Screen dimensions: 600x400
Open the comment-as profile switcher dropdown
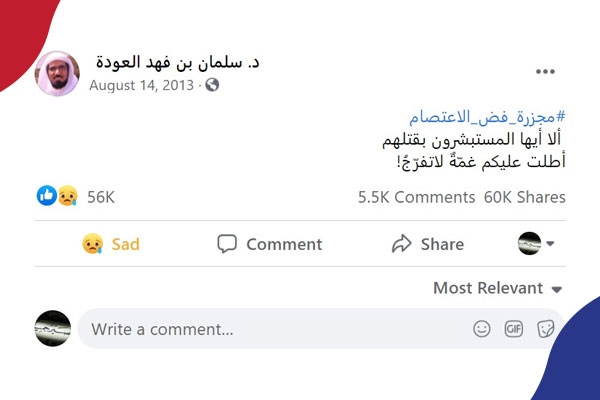pos(536,243)
